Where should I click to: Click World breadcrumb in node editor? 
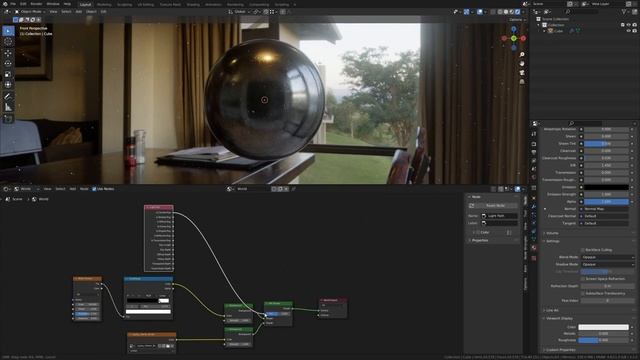43,199
